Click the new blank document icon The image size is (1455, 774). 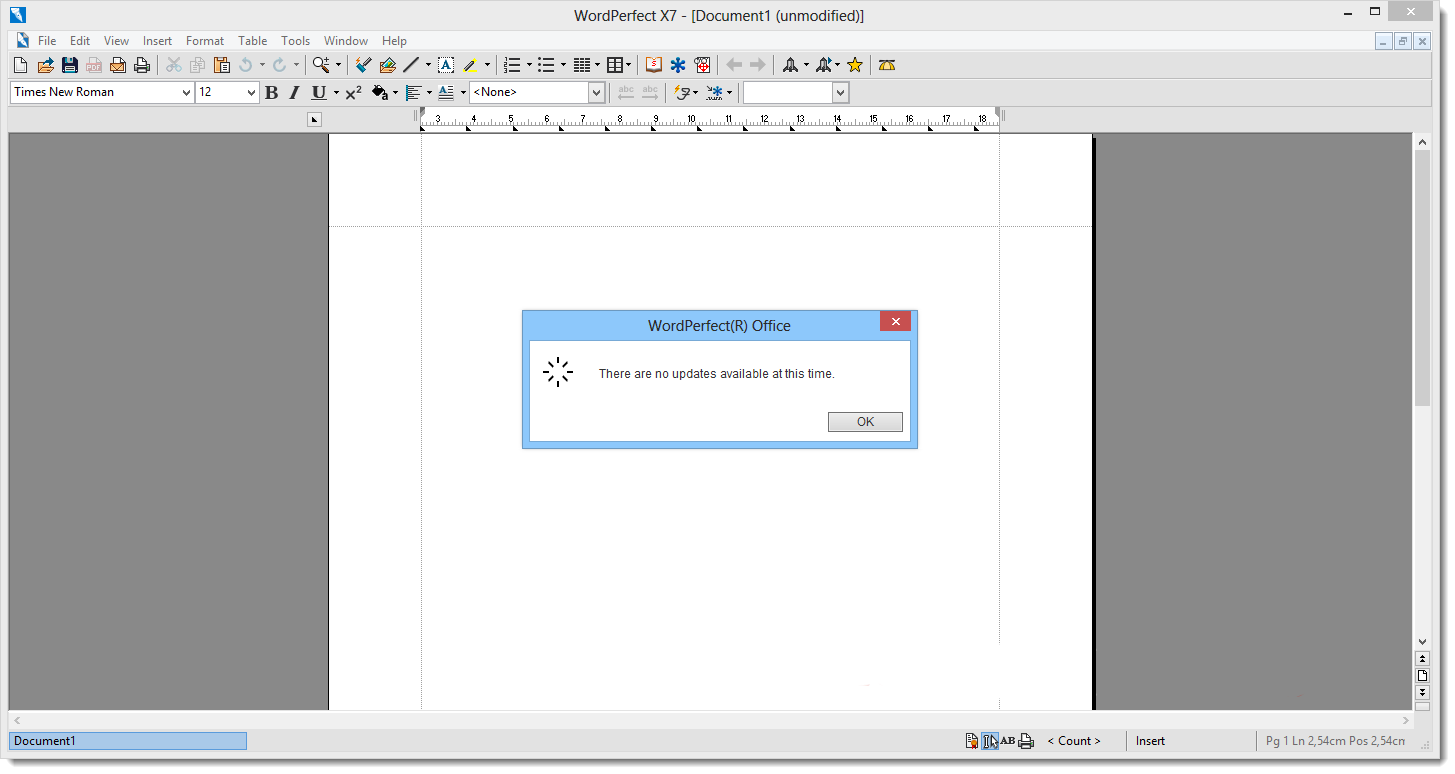(x=20, y=65)
